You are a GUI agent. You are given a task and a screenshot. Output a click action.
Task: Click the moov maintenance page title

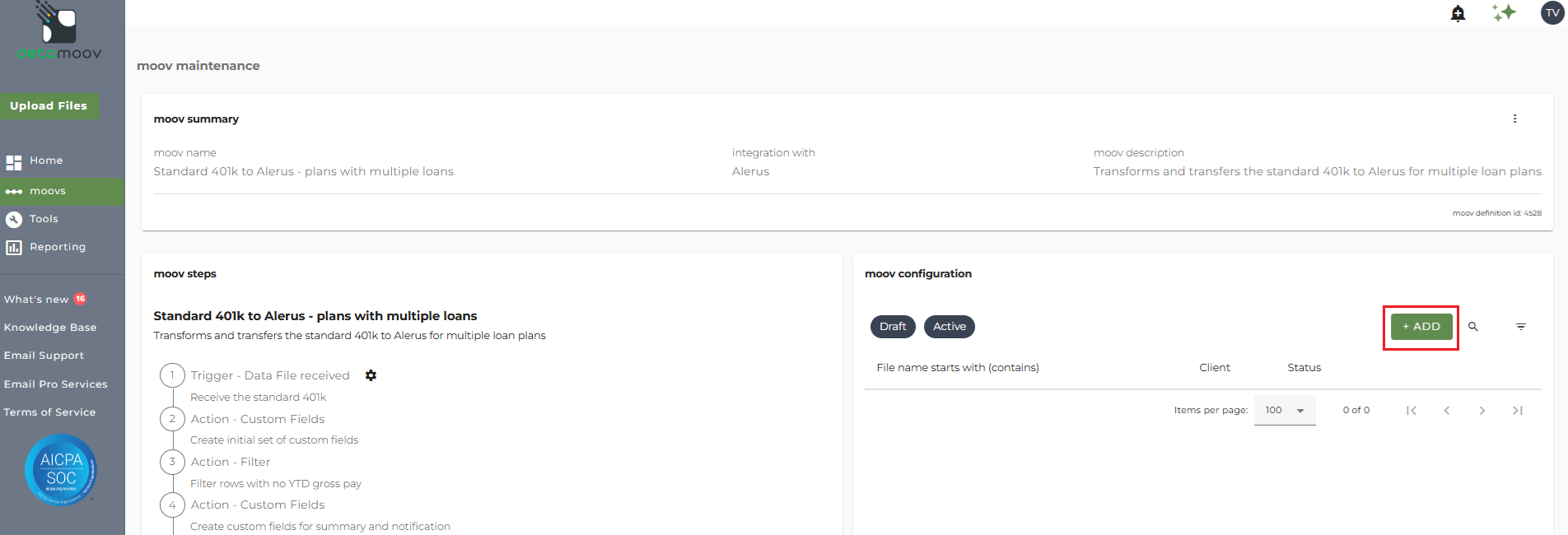pyautogui.click(x=198, y=66)
